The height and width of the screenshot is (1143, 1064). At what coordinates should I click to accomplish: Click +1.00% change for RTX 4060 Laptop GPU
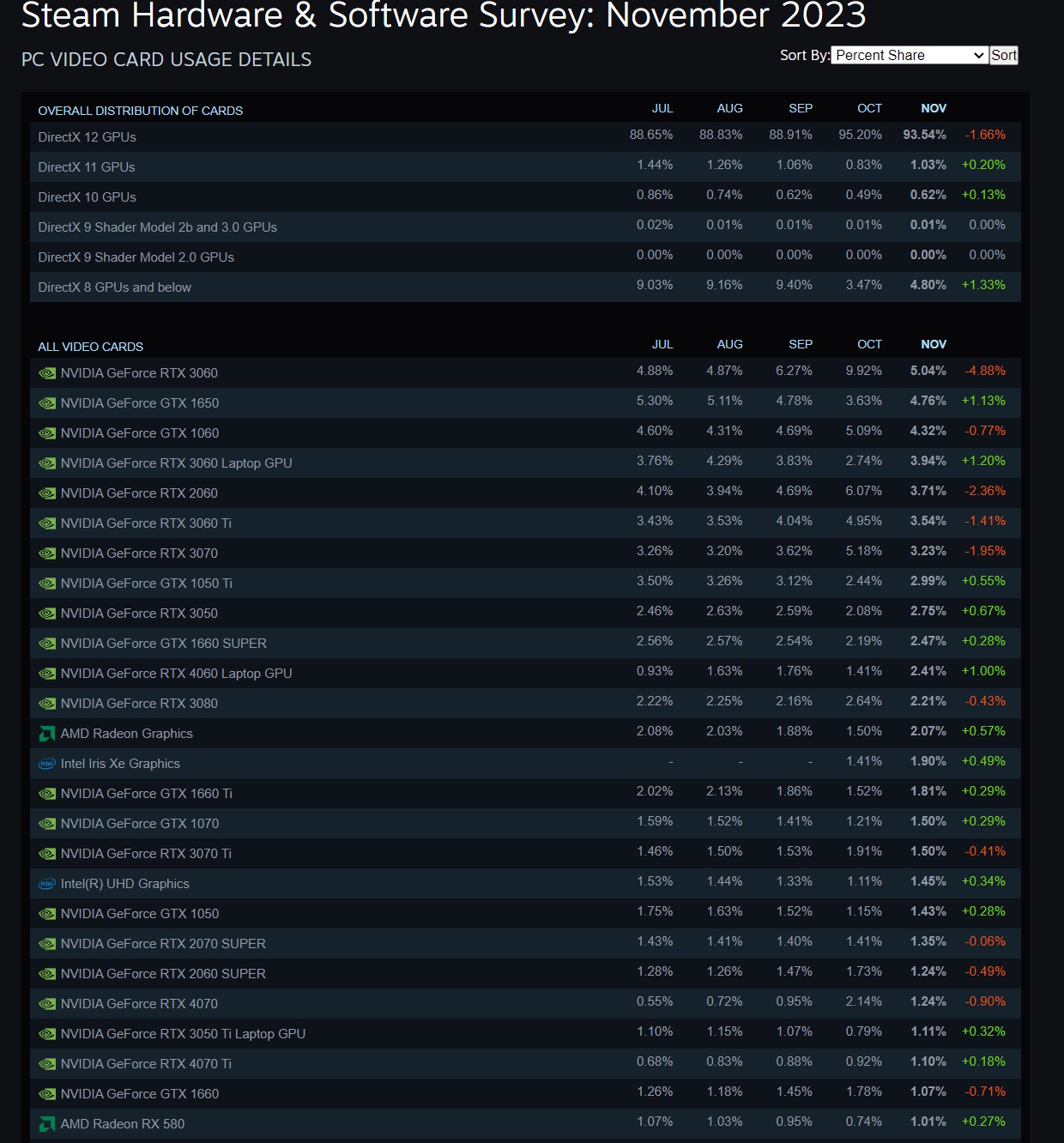pos(983,671)
